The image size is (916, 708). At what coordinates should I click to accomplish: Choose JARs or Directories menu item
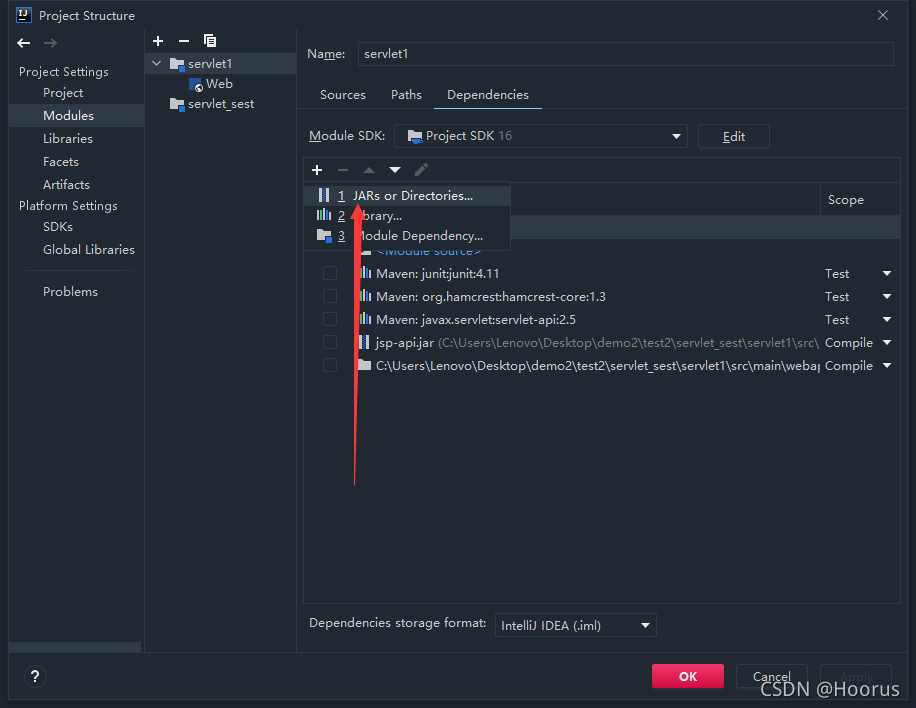pos(407,195)
